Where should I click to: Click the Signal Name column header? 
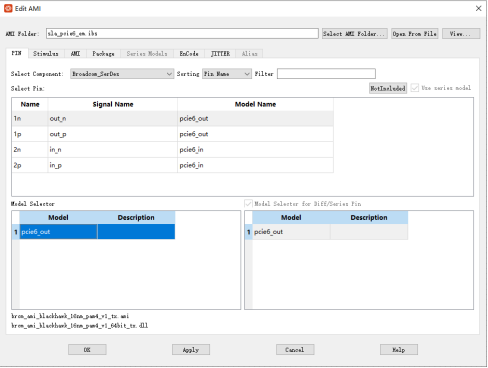click(x=113, y=104)
